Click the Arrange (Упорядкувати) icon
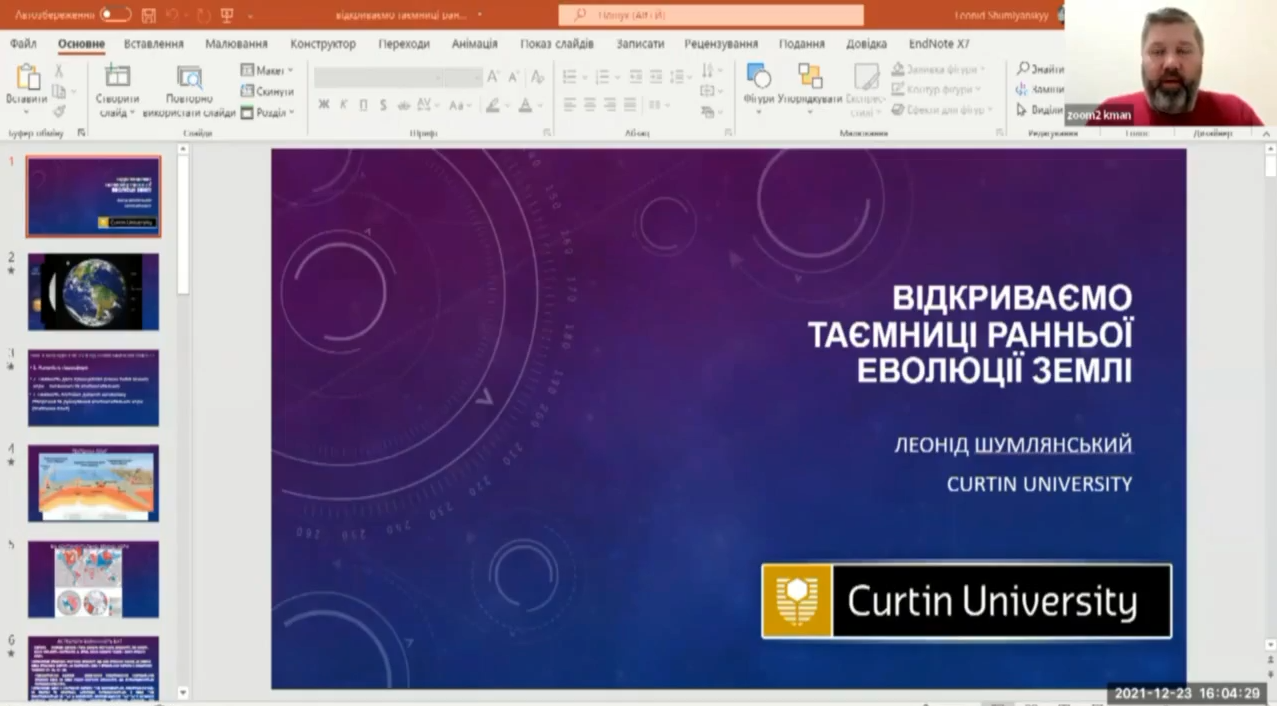The width and height of the screenshot is (1277, 706). (810, 77)
